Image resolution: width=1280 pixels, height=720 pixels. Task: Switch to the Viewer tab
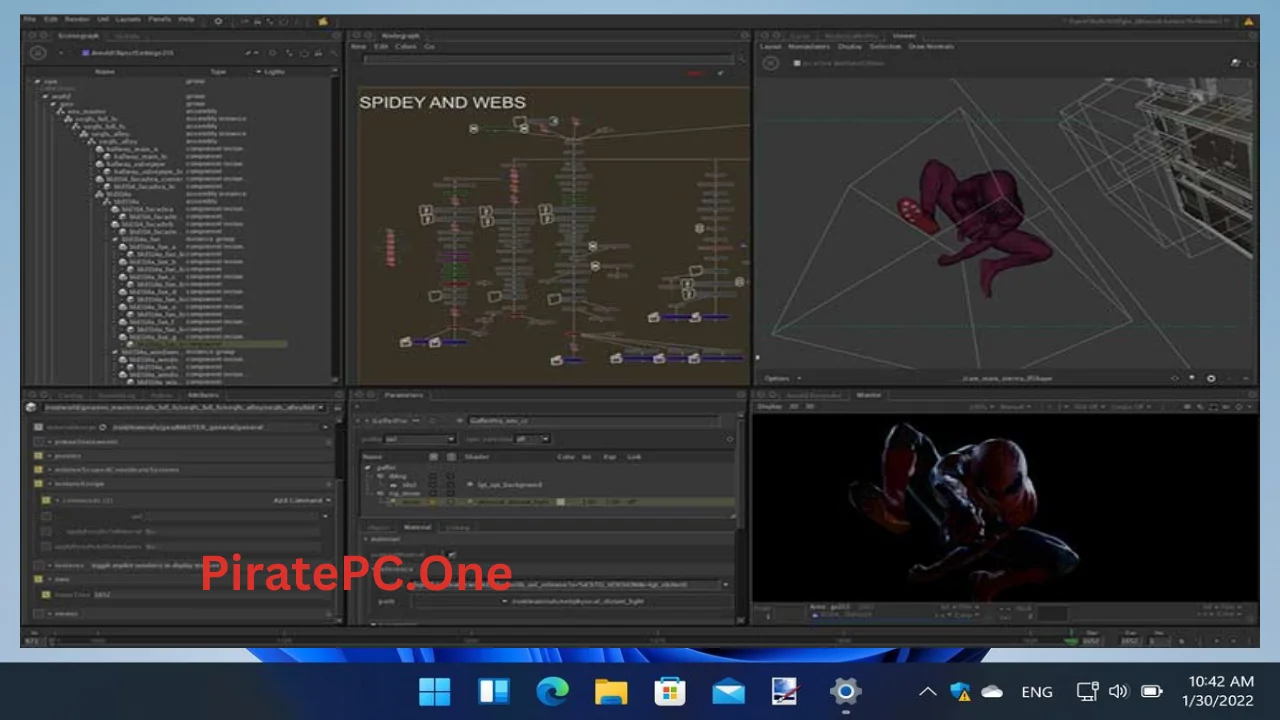(x=903, y=36)
